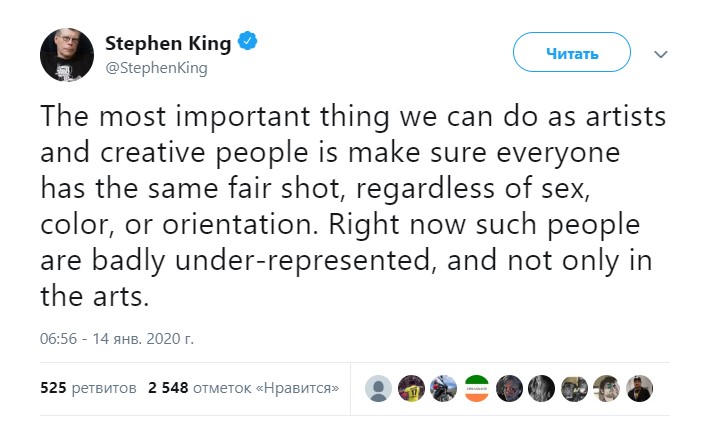View the 525 ретвитов list
712x425 pixels.
[x=88, y=387]
